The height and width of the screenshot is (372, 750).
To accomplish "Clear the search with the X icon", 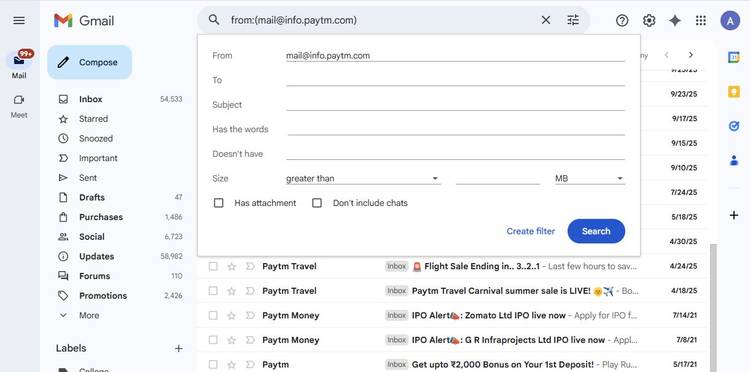I will click(546, 20).
